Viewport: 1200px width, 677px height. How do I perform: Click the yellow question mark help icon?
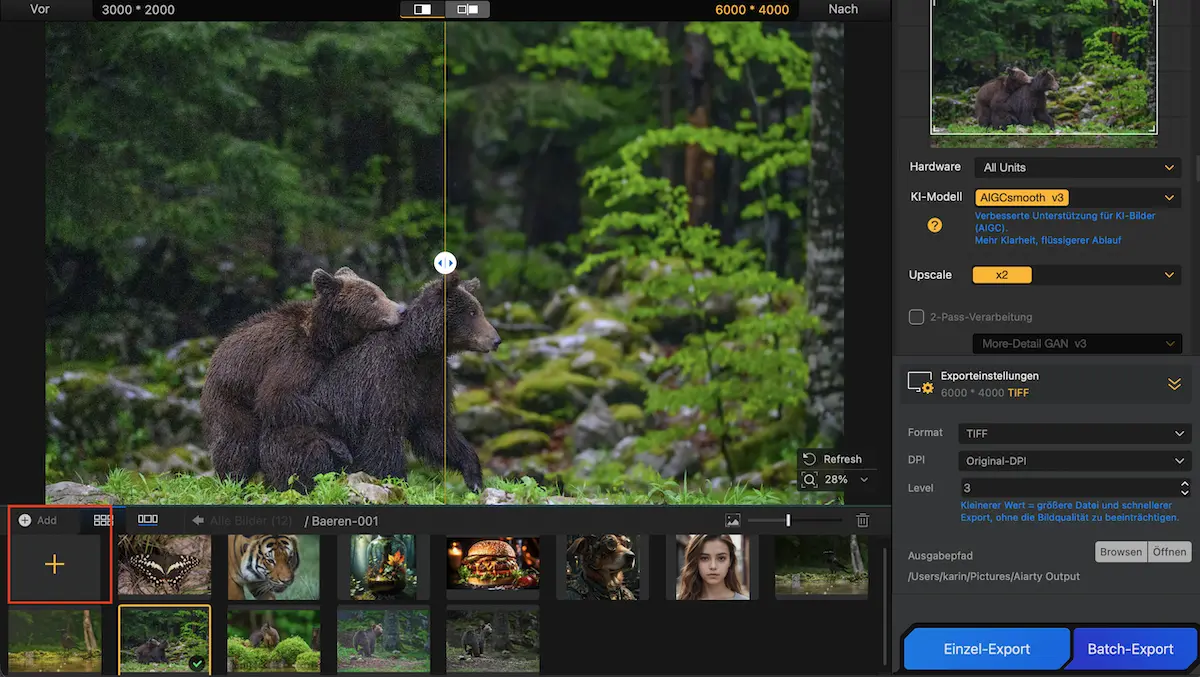click(935, 225)
